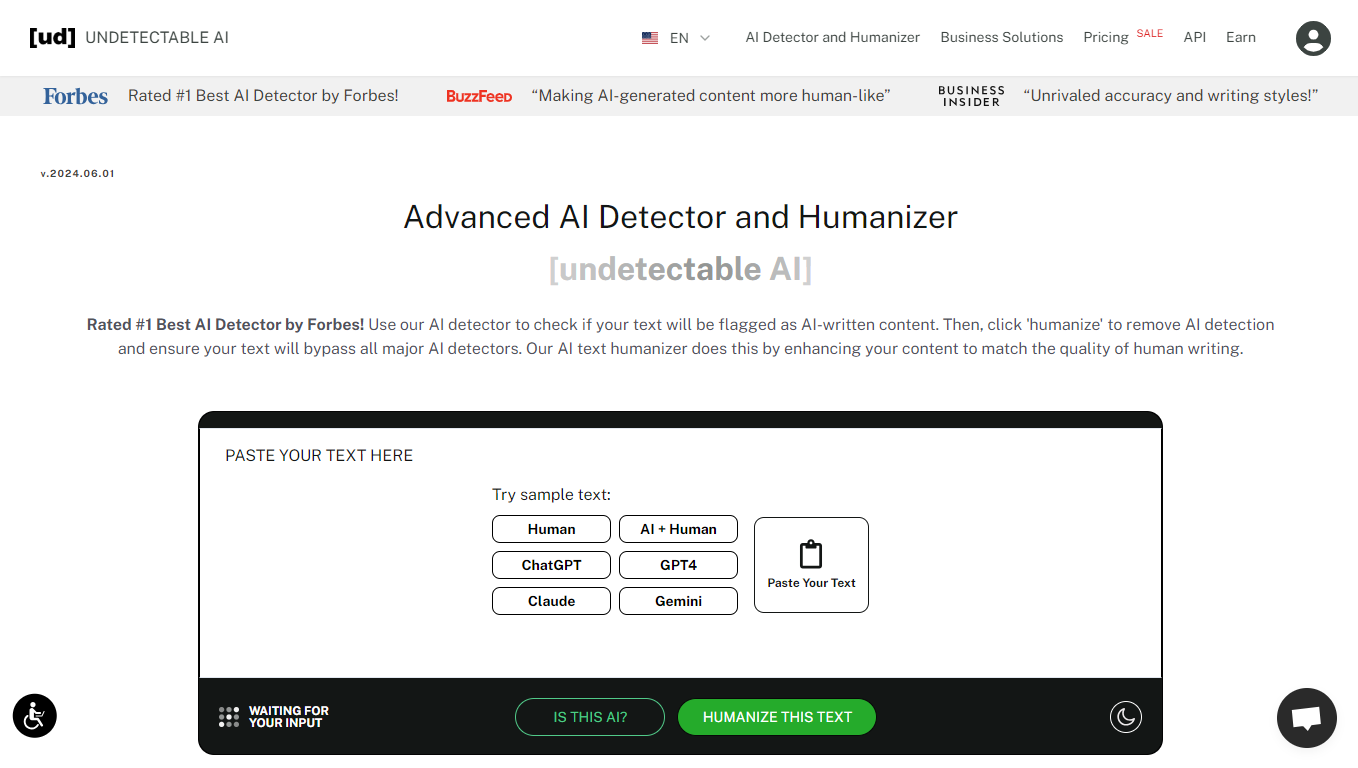Expand the EN language dropdown chevron
1358x768 pixels.
tap(705, 38)
